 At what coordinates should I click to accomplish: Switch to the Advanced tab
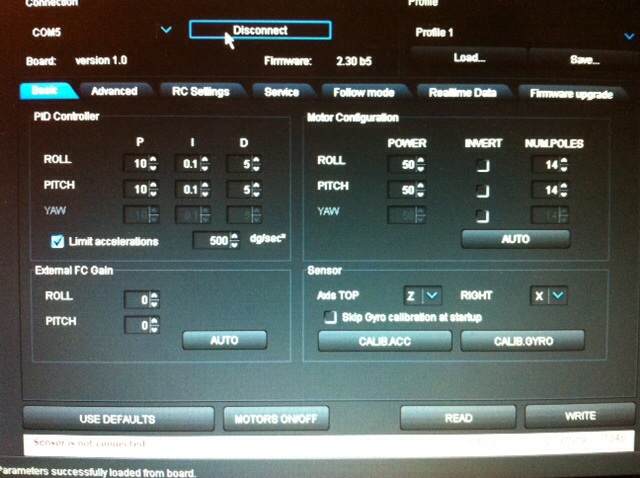click(114, 91)
